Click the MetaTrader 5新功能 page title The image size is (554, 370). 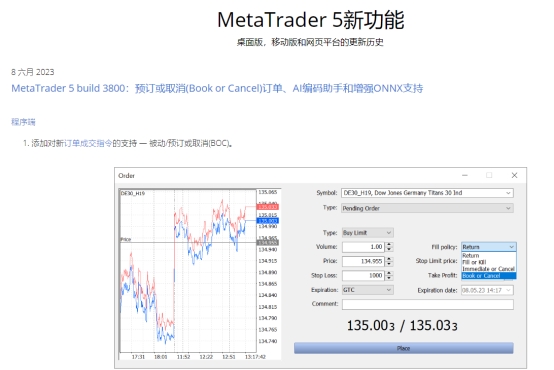(x=311, y=20)
